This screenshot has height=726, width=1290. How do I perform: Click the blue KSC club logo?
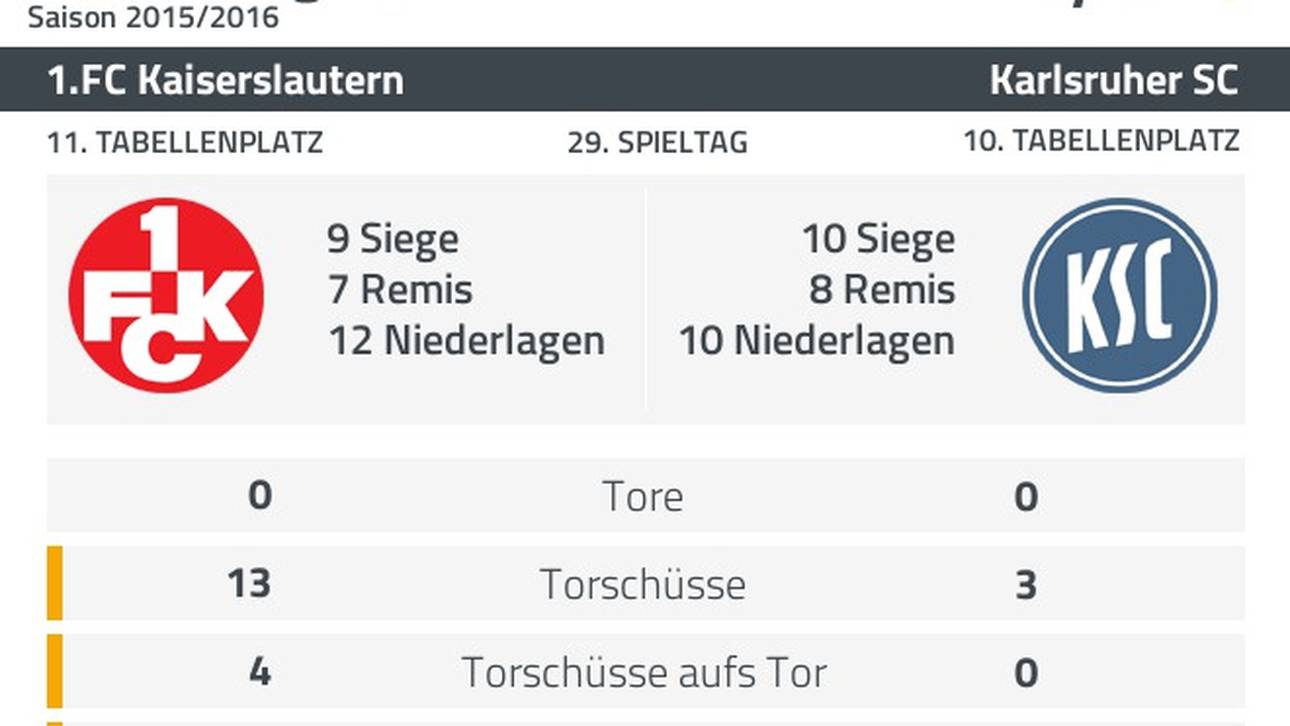pos(1119,295)
